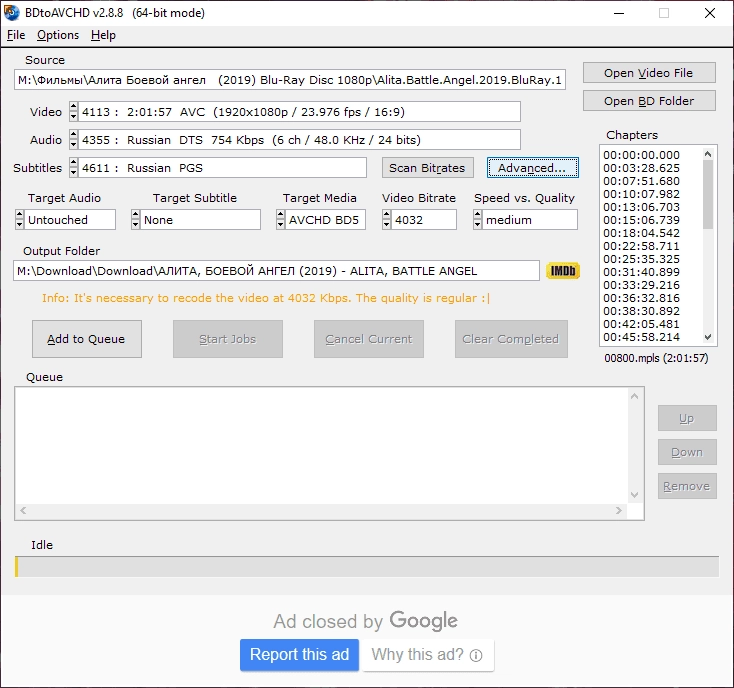This screenshot has height=688, width=734.
Task: Click the Target Audio Untouched field
Action: point(70,220)
